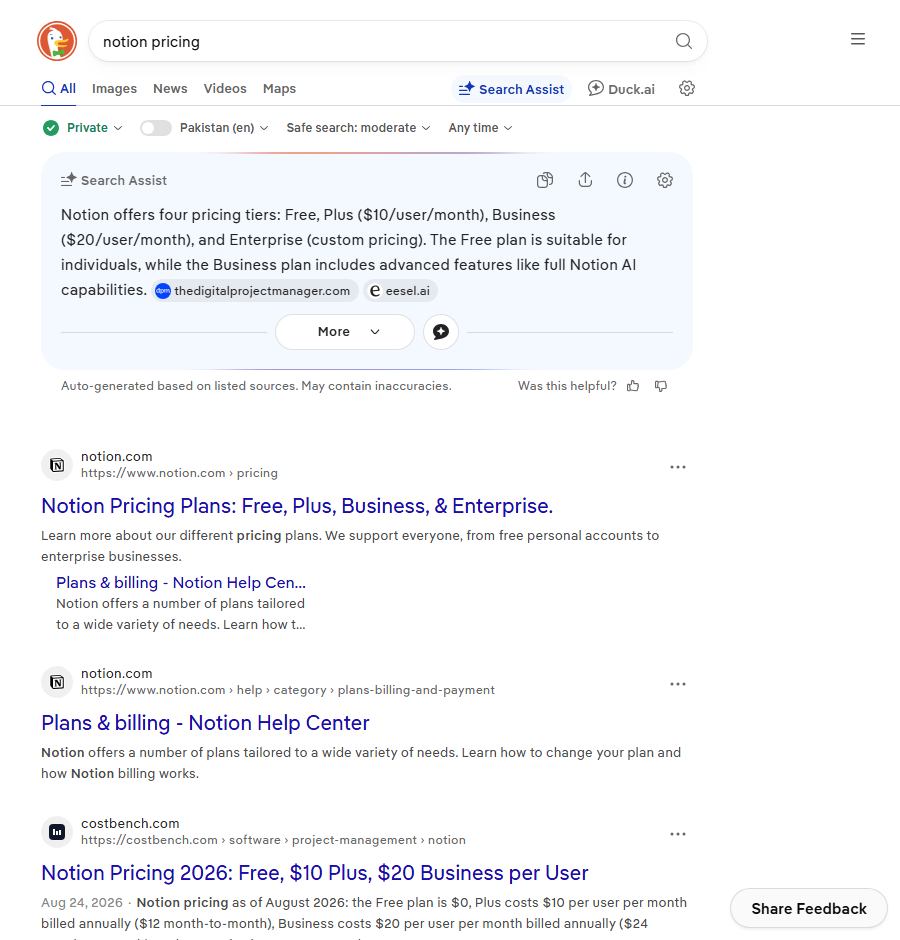Screen dimensions: 900x940
Task: Open eesel.ai source chip
Action: coord(400,291)
